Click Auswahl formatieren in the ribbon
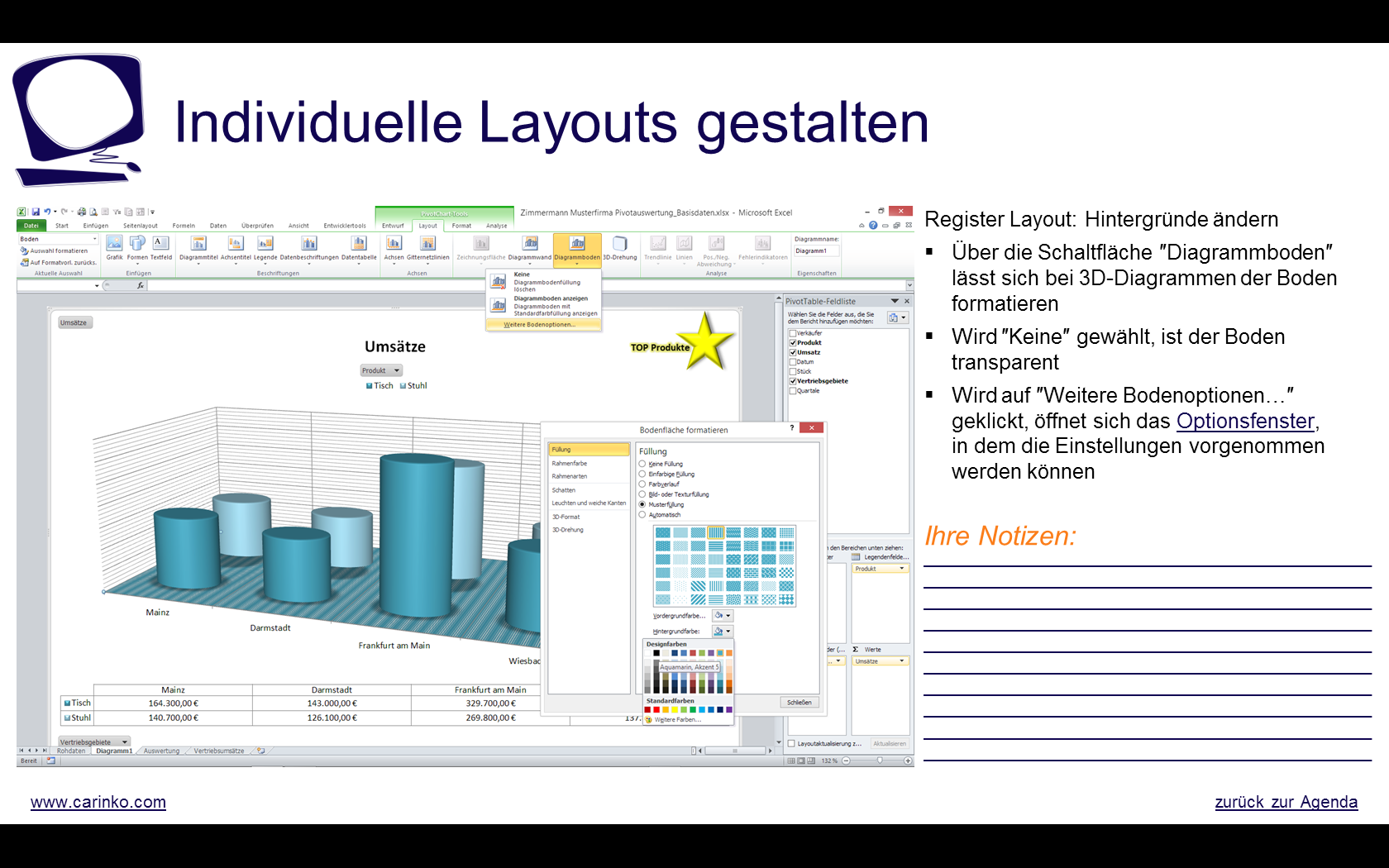The image size is (1389, 868). (x=55, y=250)
